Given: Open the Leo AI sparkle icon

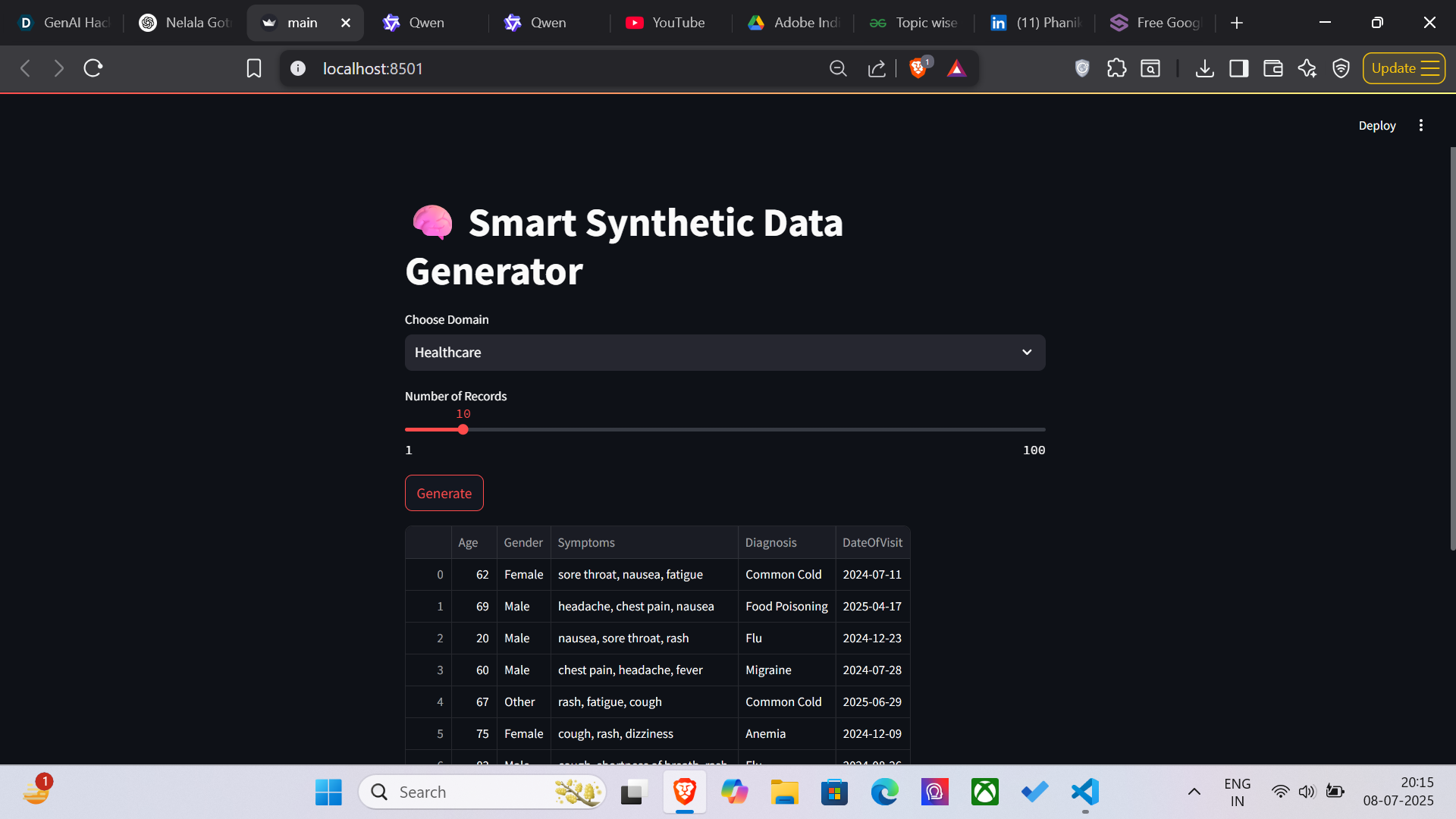Looking at the screenshot, I should [x=1307, y=69].
